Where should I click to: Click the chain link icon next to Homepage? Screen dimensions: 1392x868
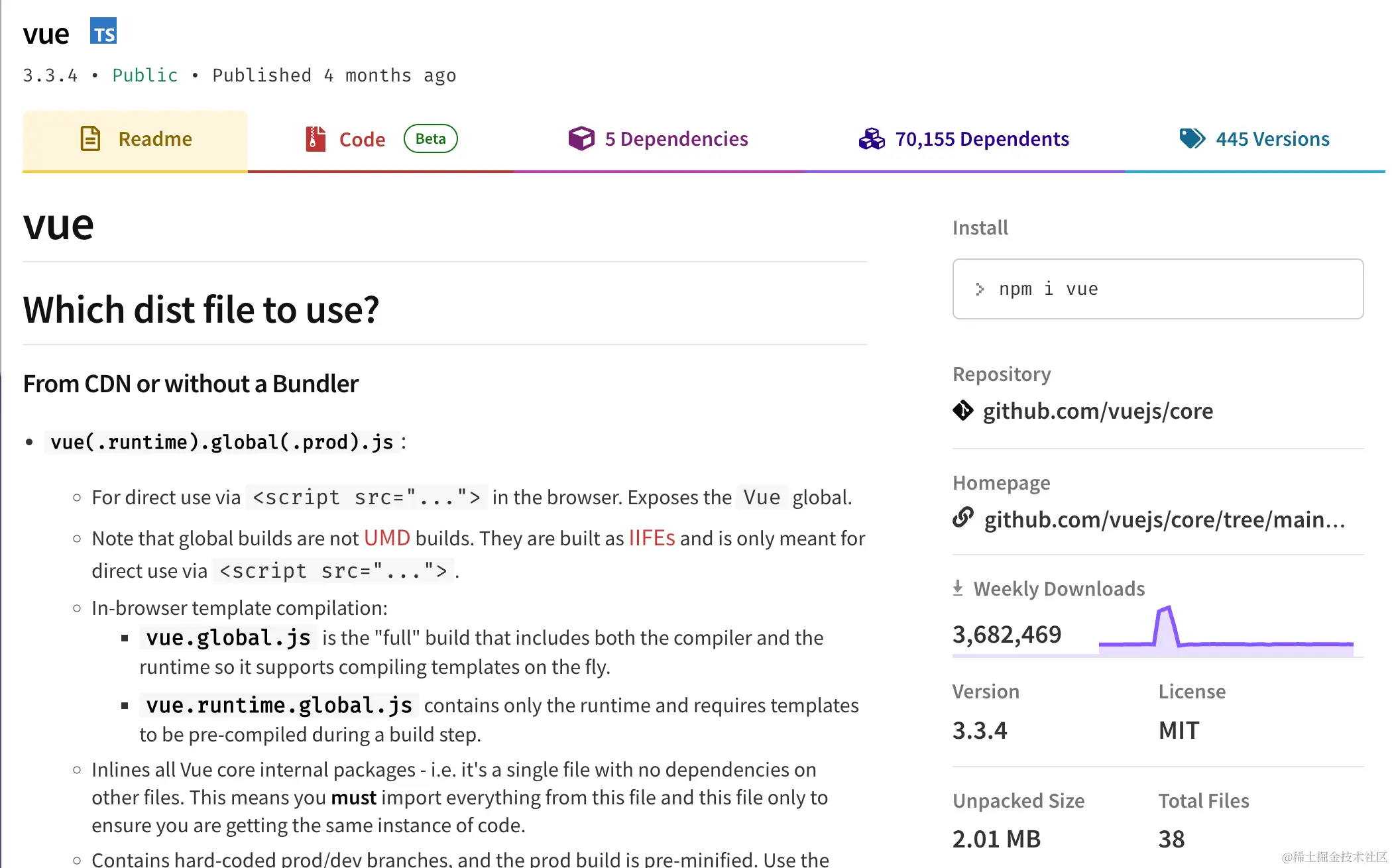[x=962, y=519]
